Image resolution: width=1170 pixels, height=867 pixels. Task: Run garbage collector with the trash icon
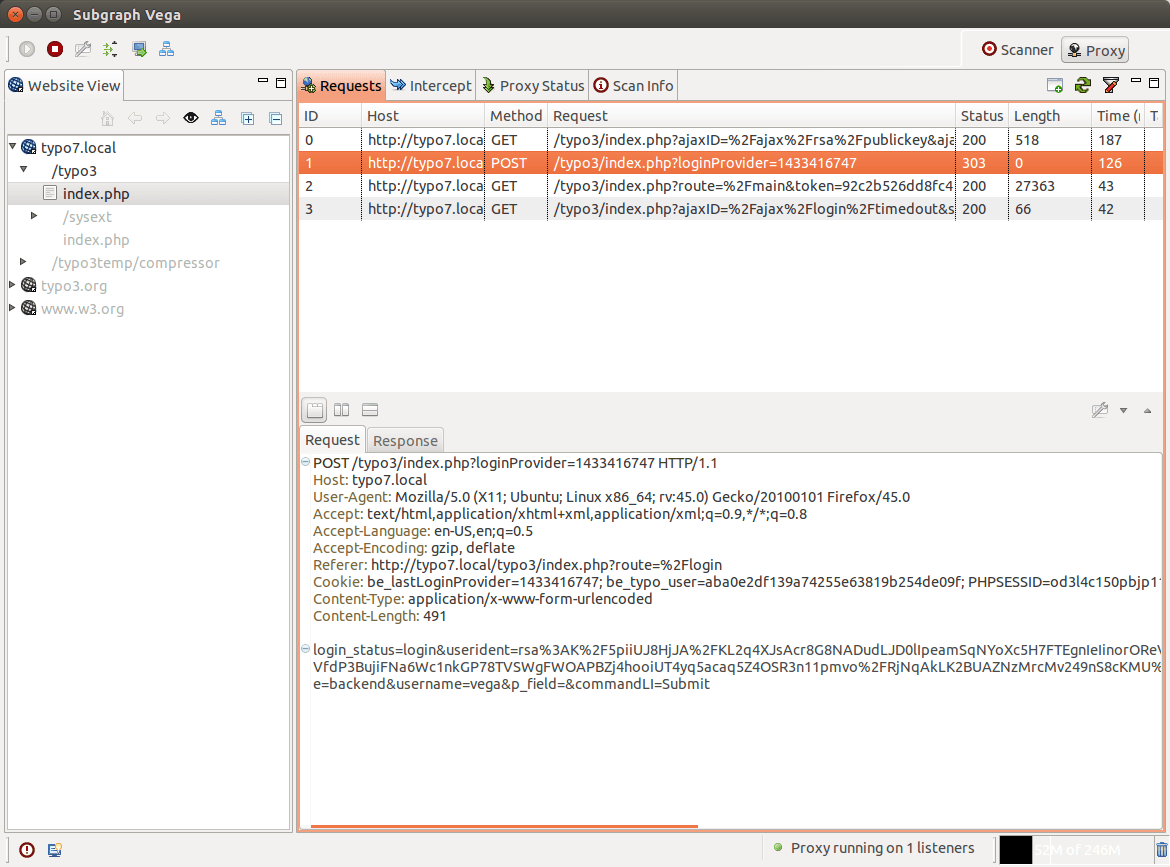1162,850
